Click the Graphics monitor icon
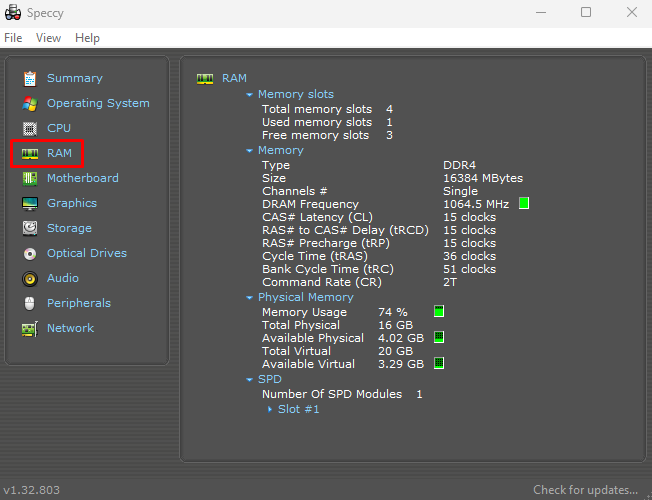652x500 pixels. pyautogui.click(x=30, y=203)
